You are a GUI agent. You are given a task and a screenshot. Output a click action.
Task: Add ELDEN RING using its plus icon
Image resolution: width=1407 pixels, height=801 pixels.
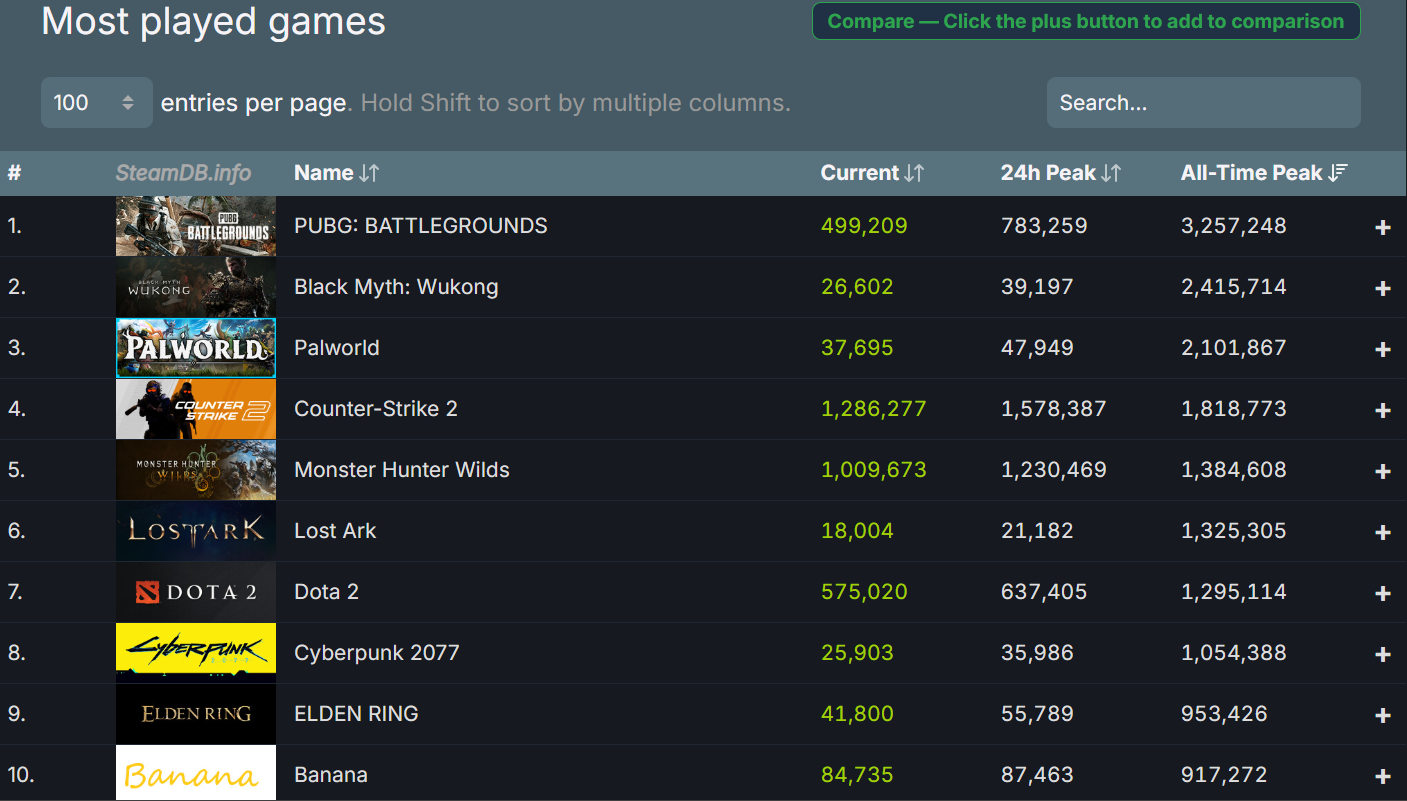click(x=1382, y=714)
